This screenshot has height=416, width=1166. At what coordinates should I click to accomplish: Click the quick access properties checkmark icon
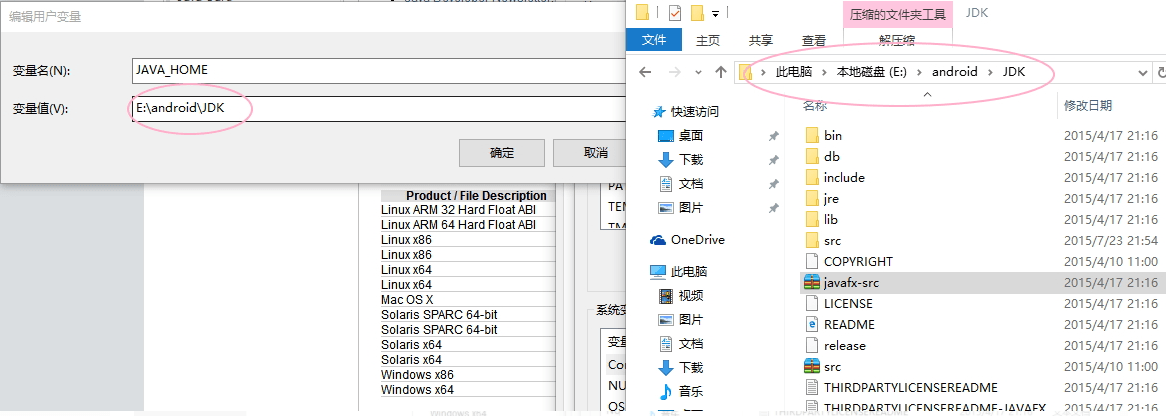[672, 13]
